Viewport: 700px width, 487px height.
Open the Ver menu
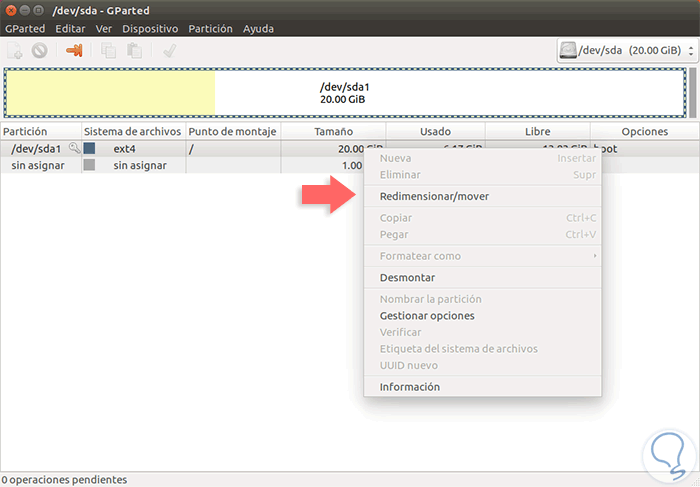pyautogui.click(x=104, y=29)
